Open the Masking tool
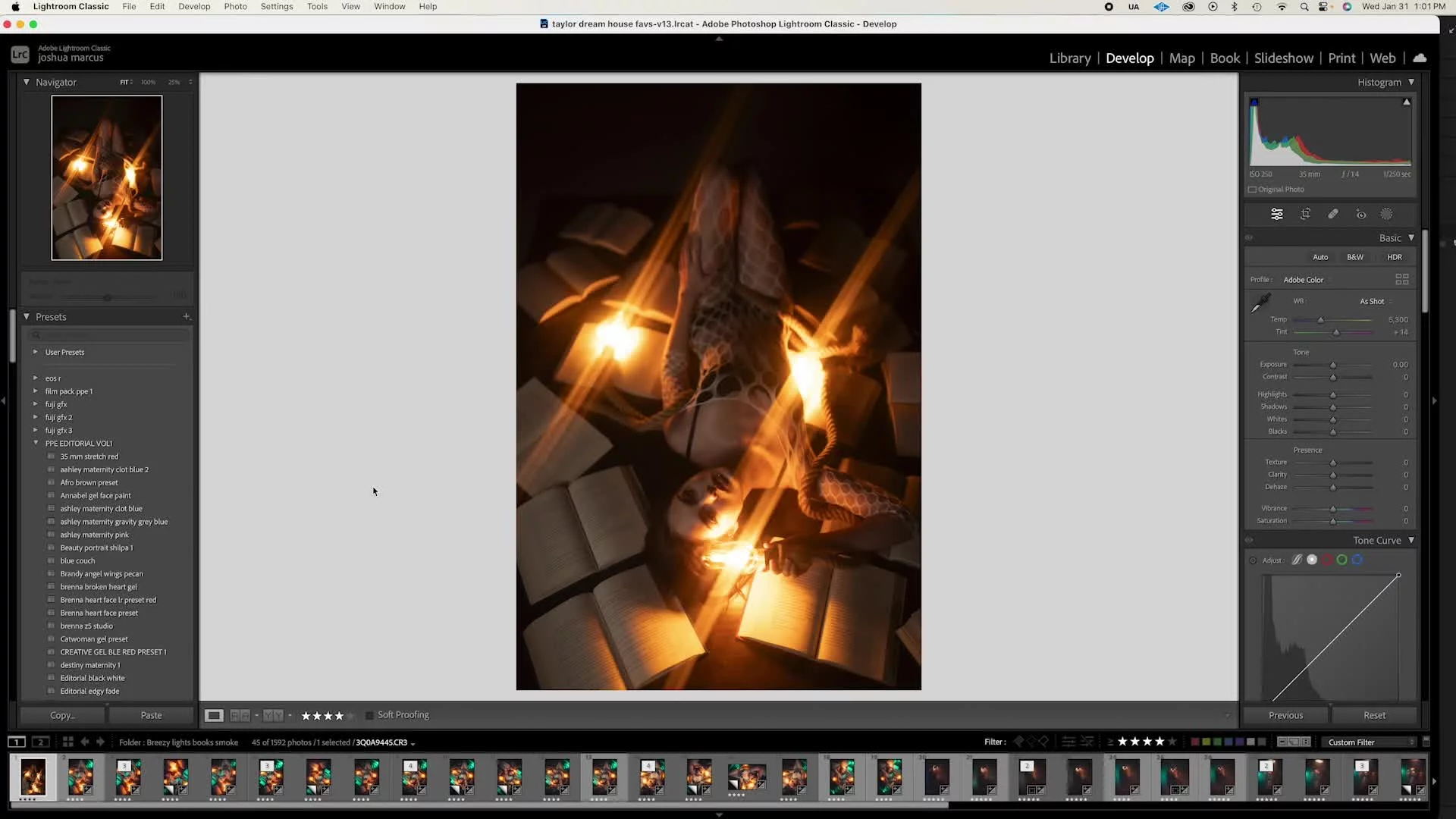This screenshot has height=819, width=1456. 1386,215
